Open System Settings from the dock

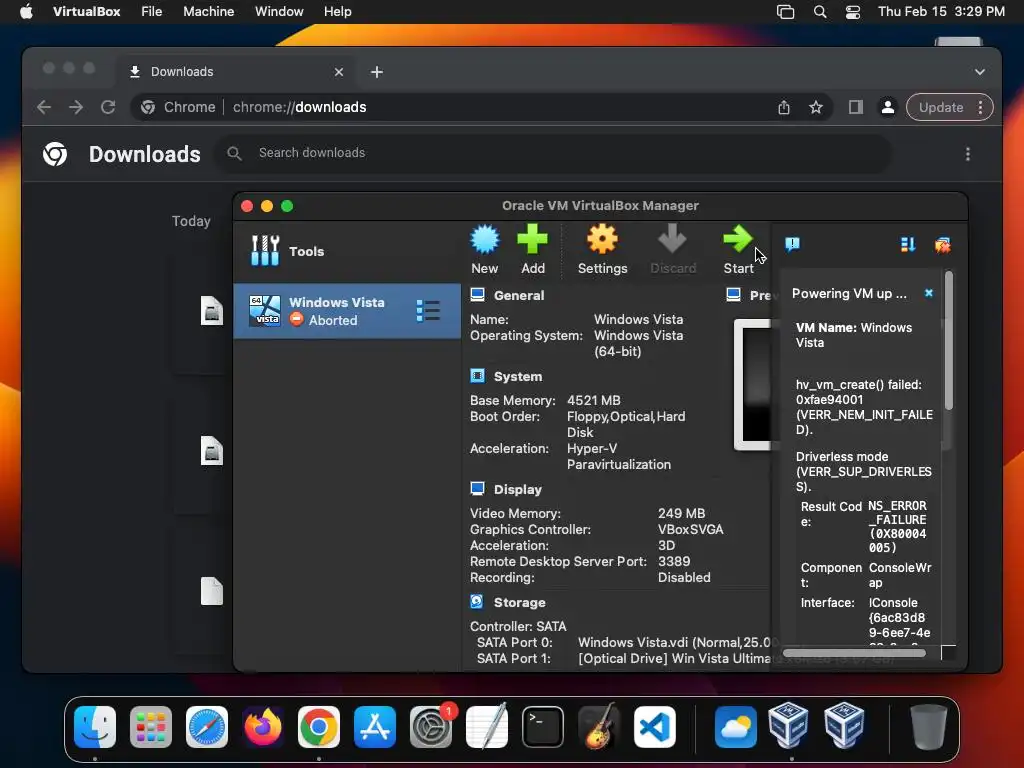tap(430, 726)
